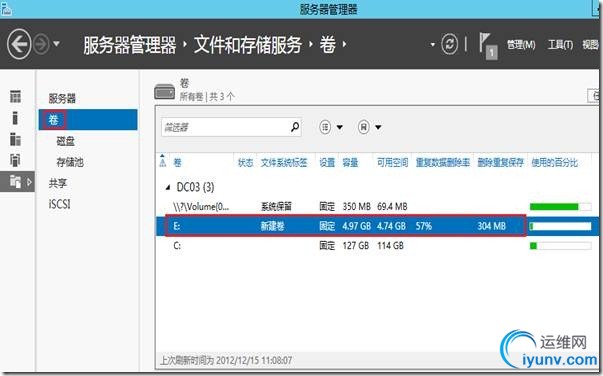The image size is (603, 376).
Task: Open the 工具(T) menu
Action: [560, 45]
